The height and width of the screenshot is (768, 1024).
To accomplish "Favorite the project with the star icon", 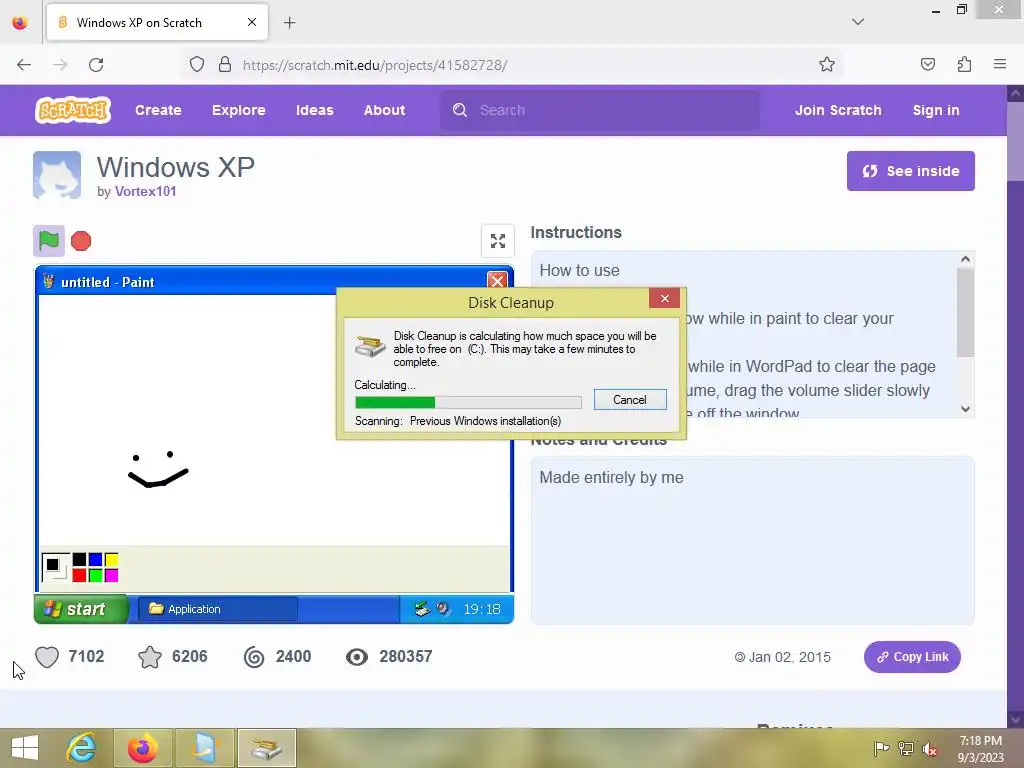I will pyautogui.click(x=150, y=656).
